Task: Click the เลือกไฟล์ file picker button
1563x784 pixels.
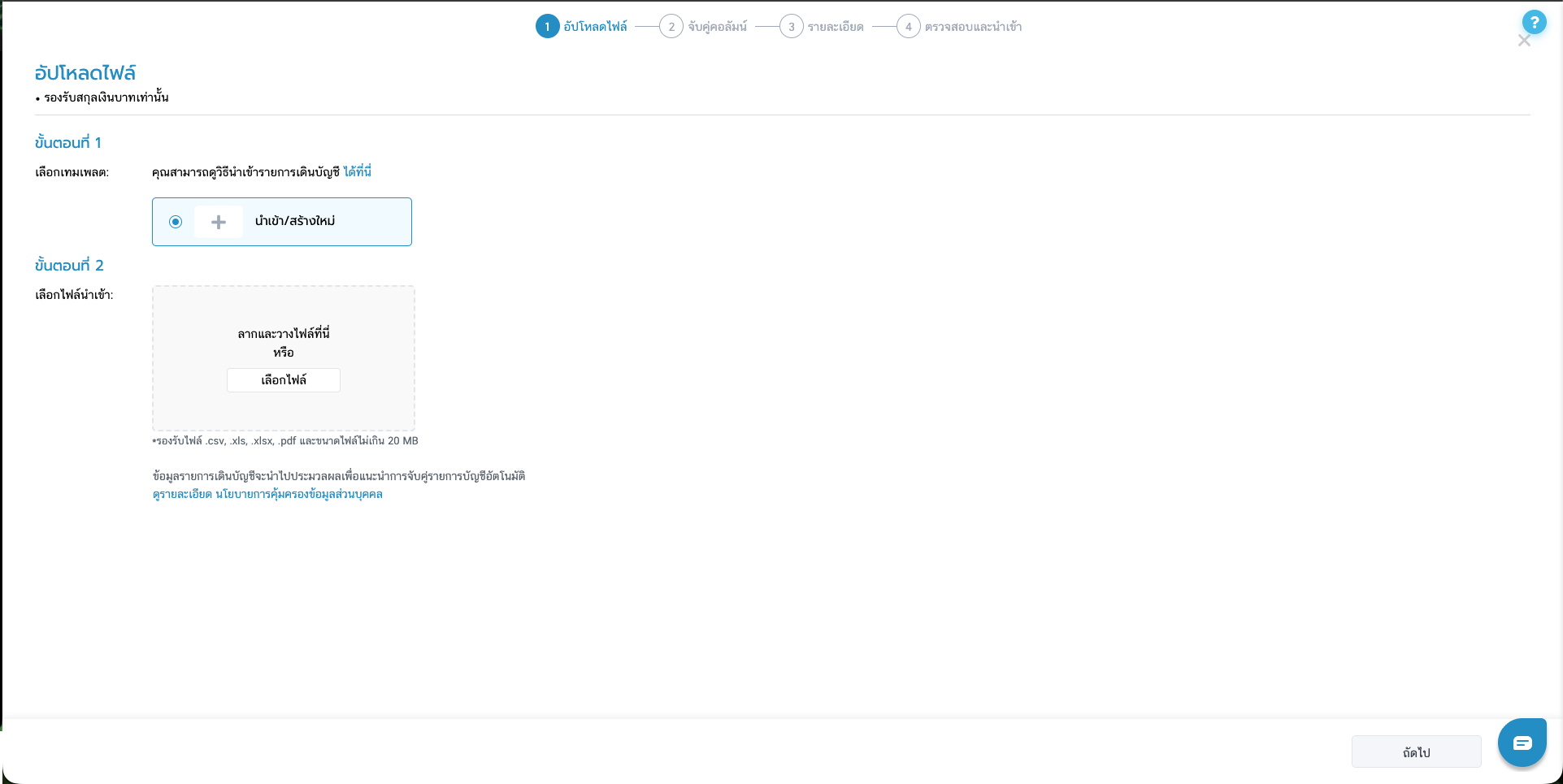Action: click(x=283, y=379)
